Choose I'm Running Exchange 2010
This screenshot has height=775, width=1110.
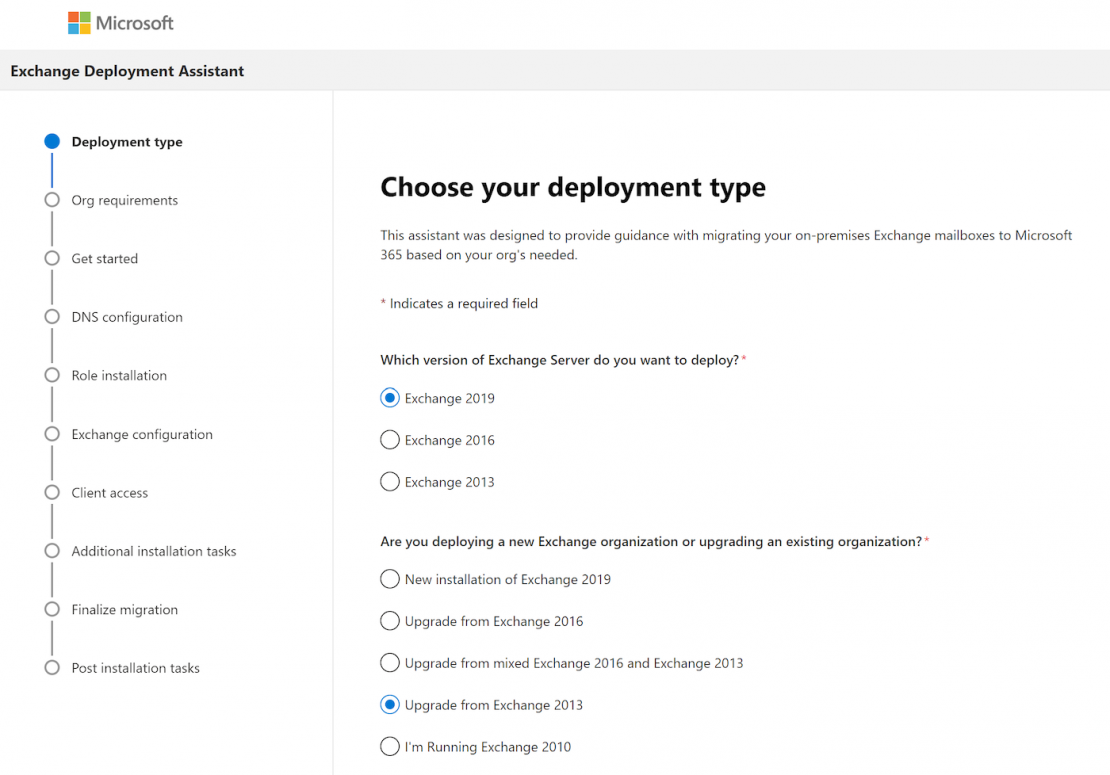pyautogui.click(x=390, y=746)
